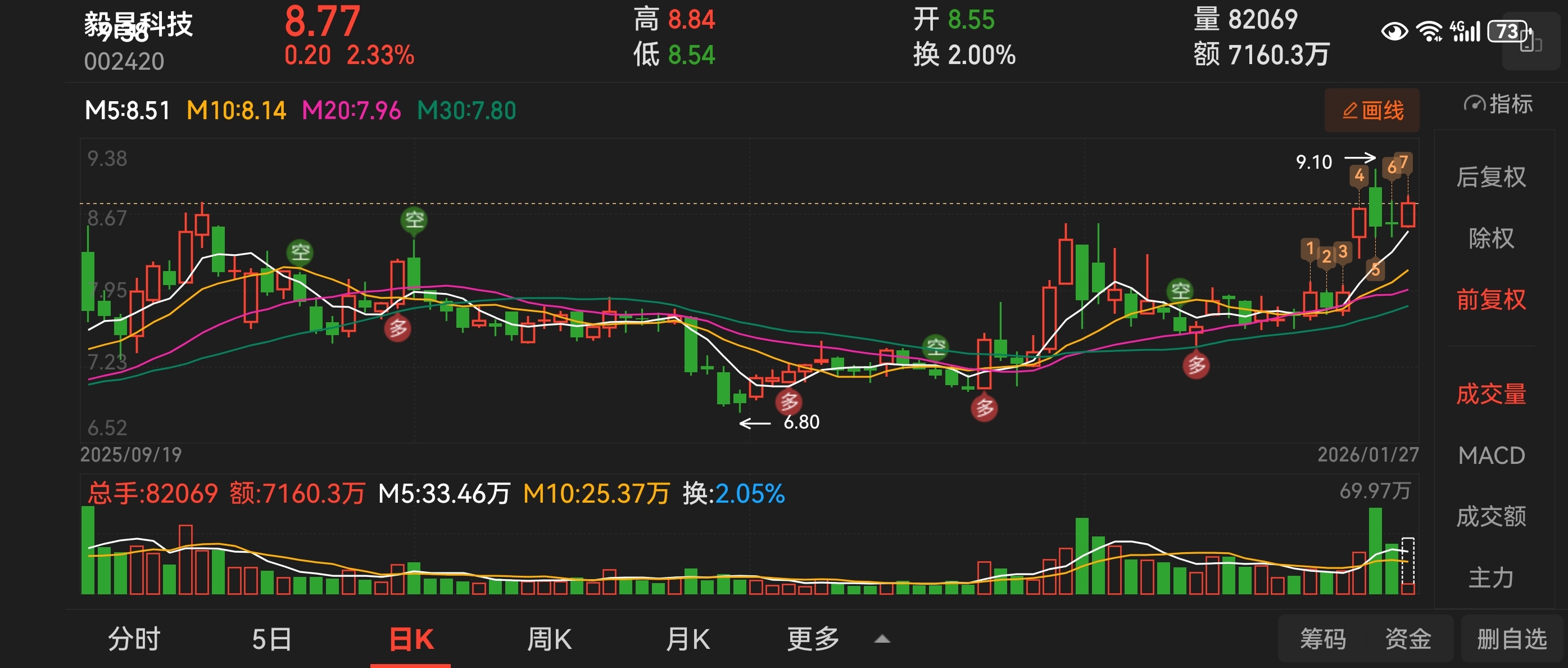Image resolution: width=1568 pixels, height=668 pixels.
Task: Tap the rotate-screen icon at top right
Action: tap(1530, 42)
